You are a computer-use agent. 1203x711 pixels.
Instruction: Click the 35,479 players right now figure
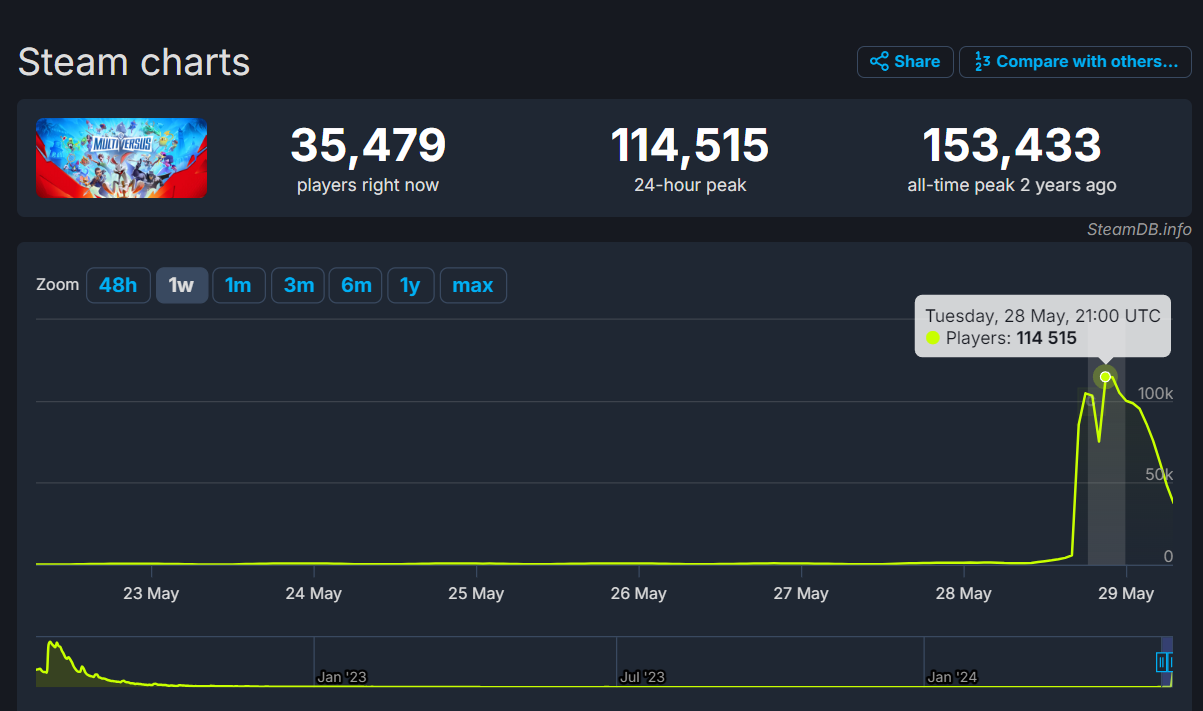click(368, 146)
